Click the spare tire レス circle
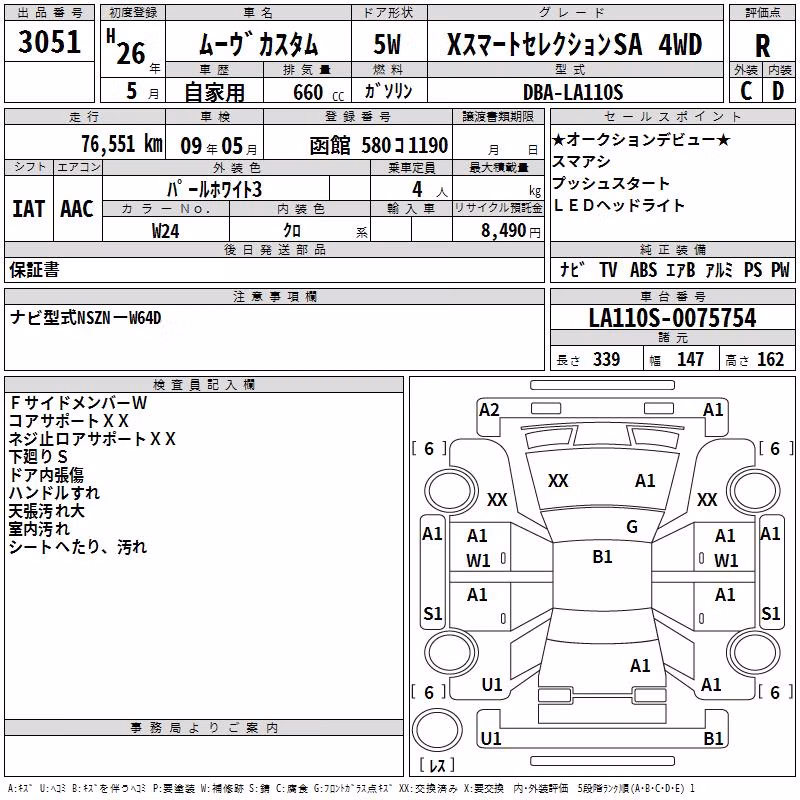 (436, 729)
